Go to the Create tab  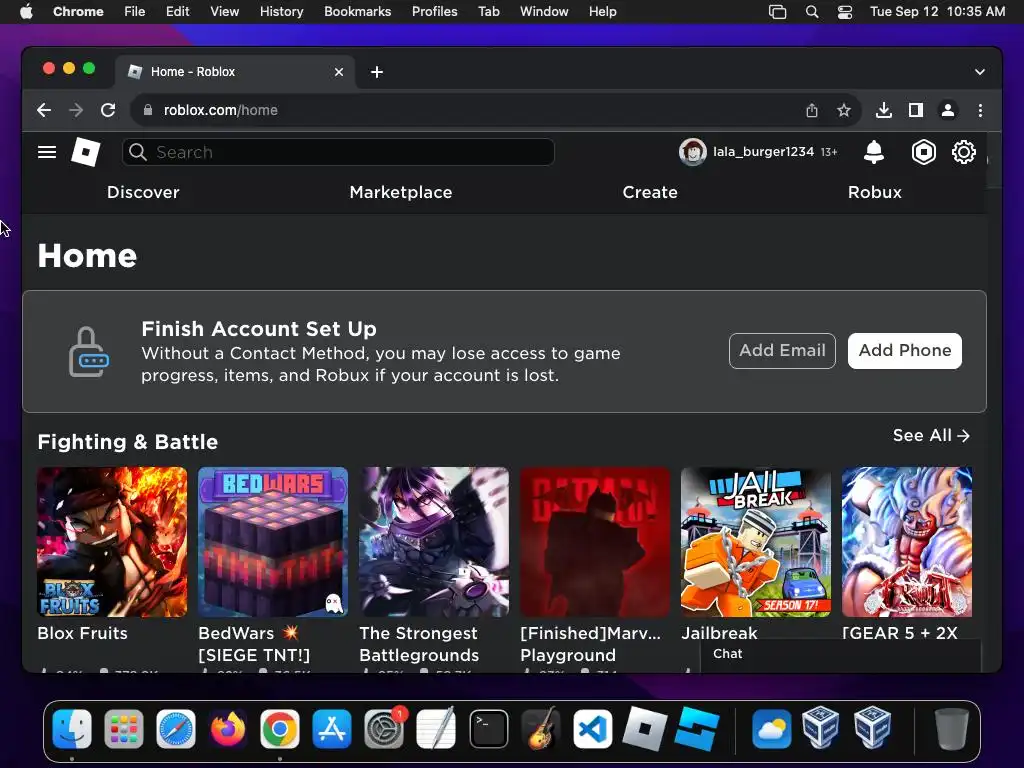pos(650,192)
